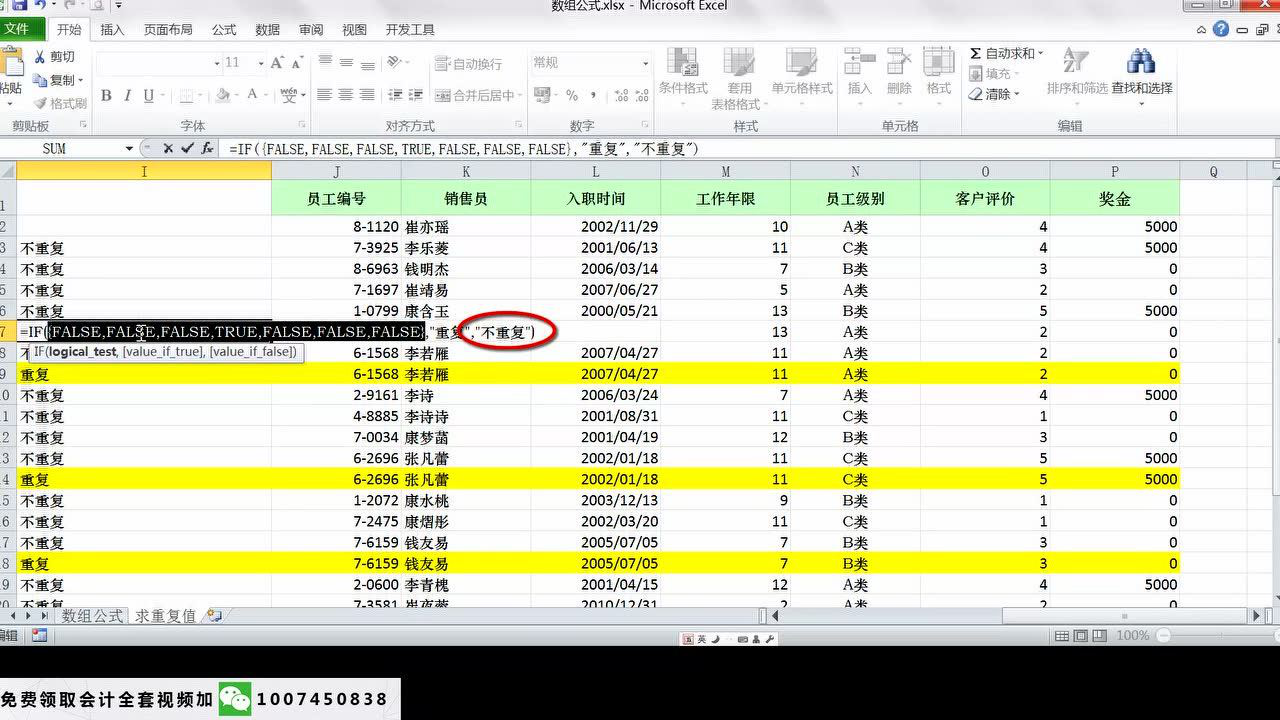Click the 复制 copy button
The height and width of the screenshot is (720, 1280).
point(60,80)
